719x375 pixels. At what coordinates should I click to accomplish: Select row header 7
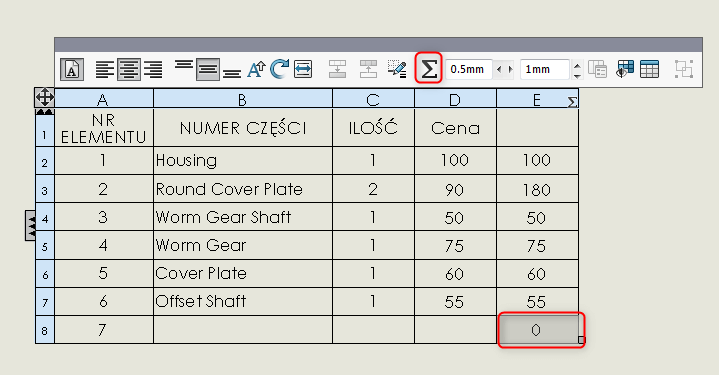pyautogui.click(x=44, y=302)
